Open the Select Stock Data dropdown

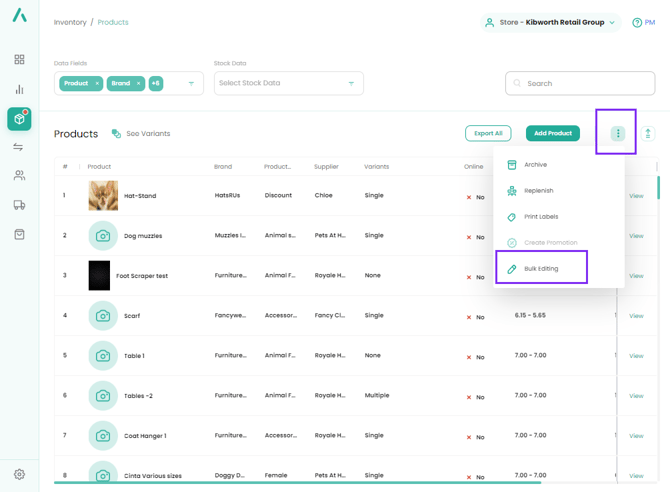(288, 84)
